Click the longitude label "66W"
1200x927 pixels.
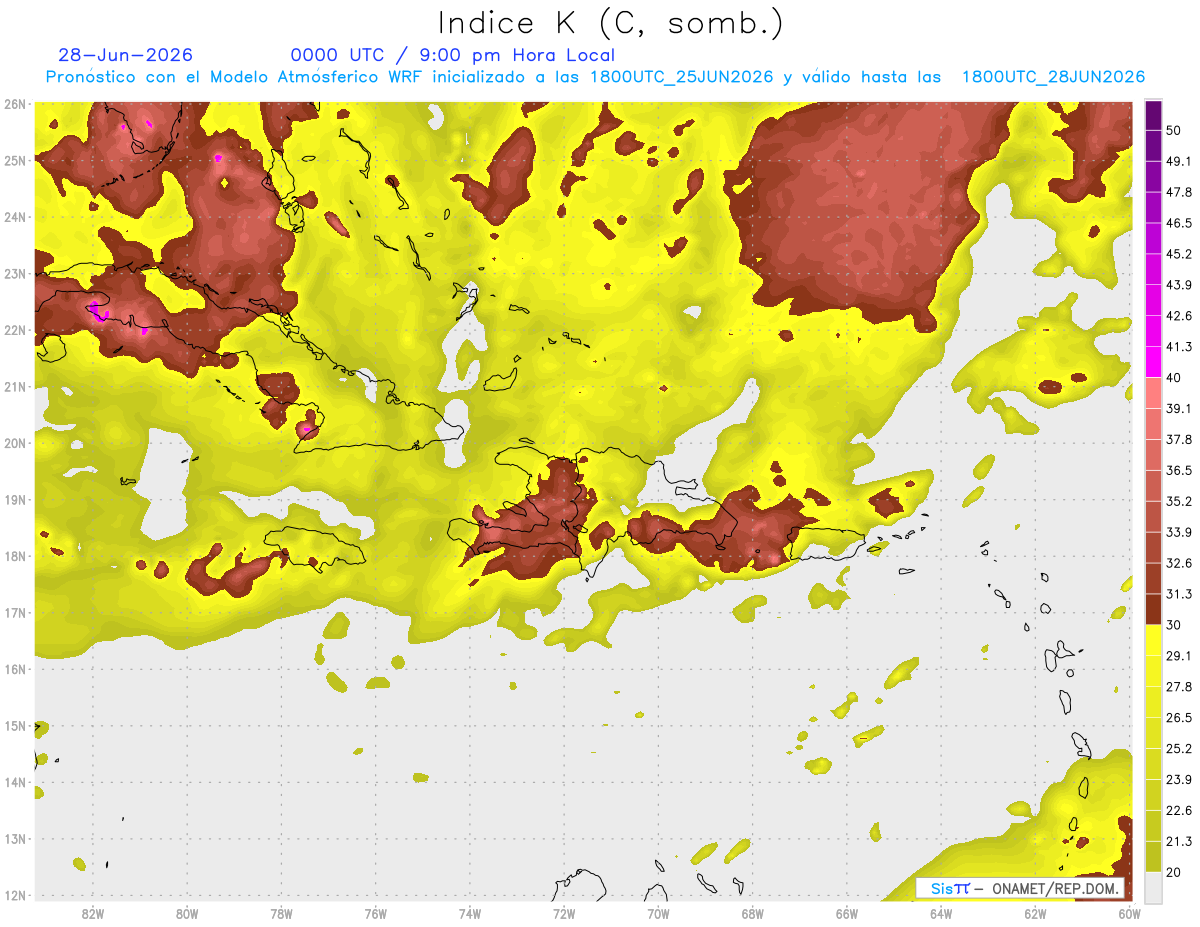click(847, 914)
